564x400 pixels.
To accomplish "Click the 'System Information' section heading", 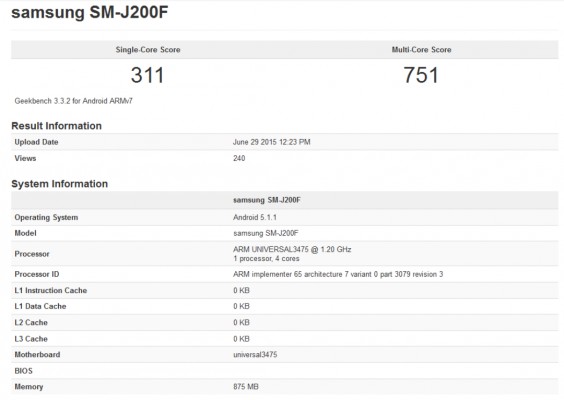I will point(59,183).
